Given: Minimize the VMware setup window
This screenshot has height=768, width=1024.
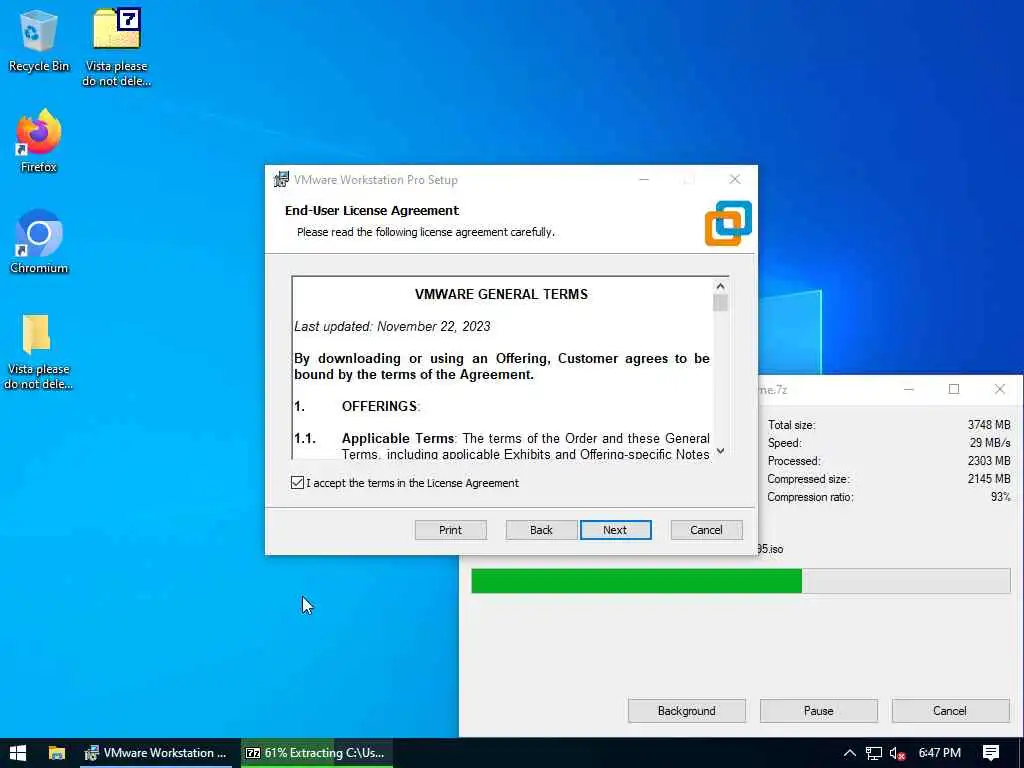Looking at the screenshot, I should [x=644, y=180].
